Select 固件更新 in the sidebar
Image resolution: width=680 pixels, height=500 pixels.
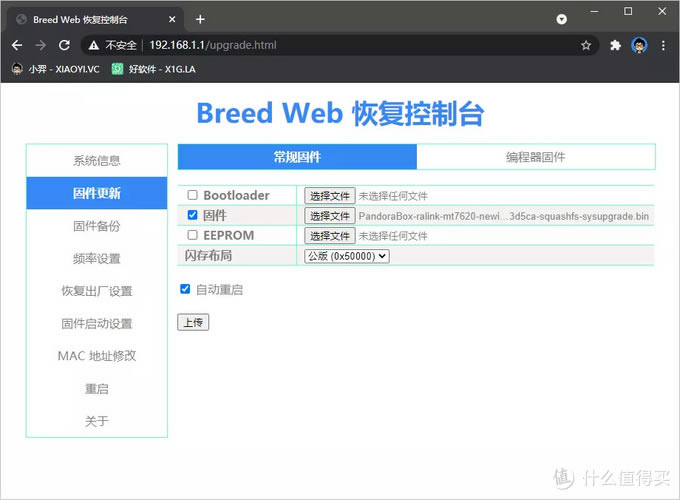(x=97, y=193)
